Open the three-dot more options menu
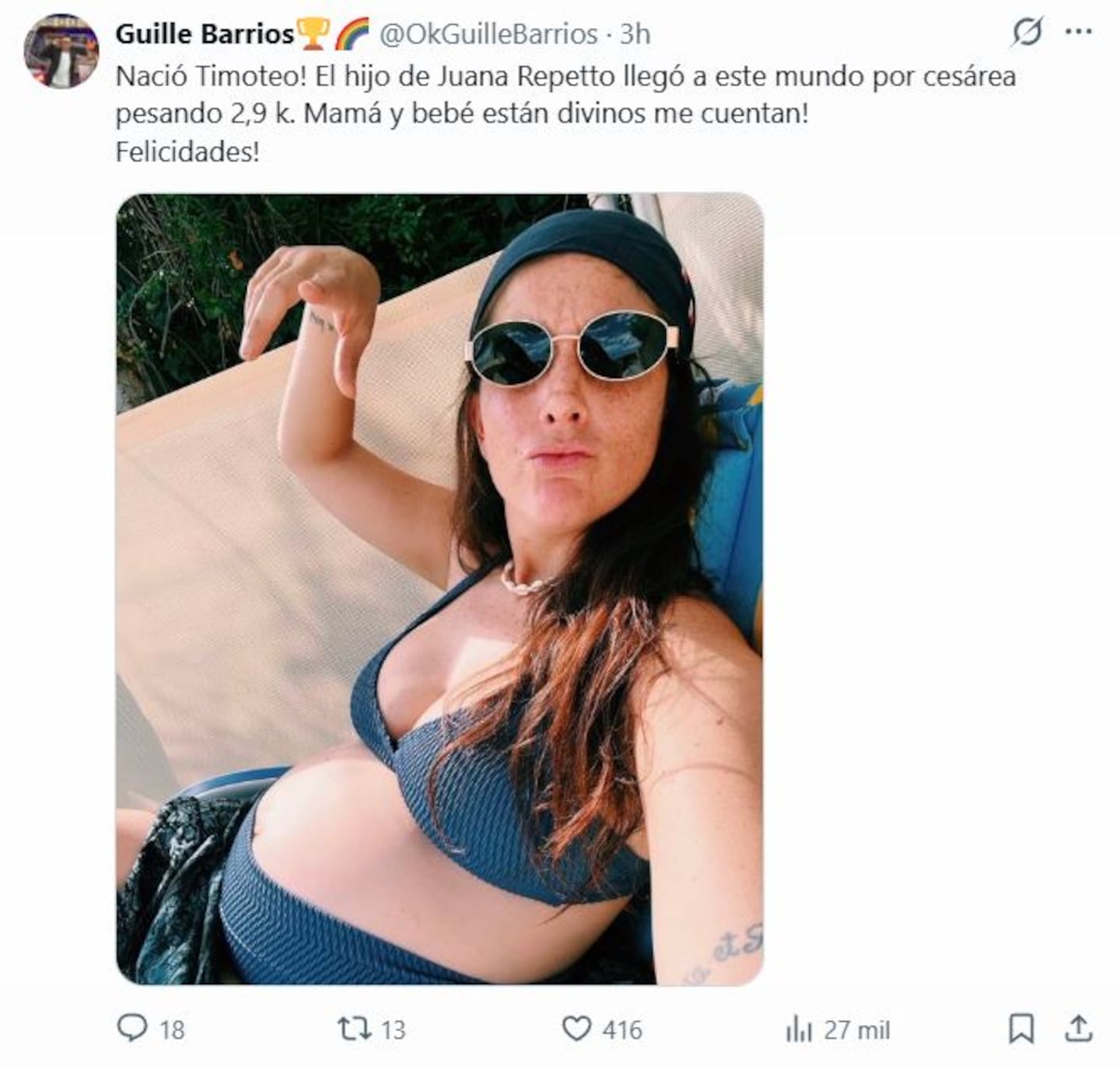This screenshot has height=1066, width=1120. [1078, 32]
